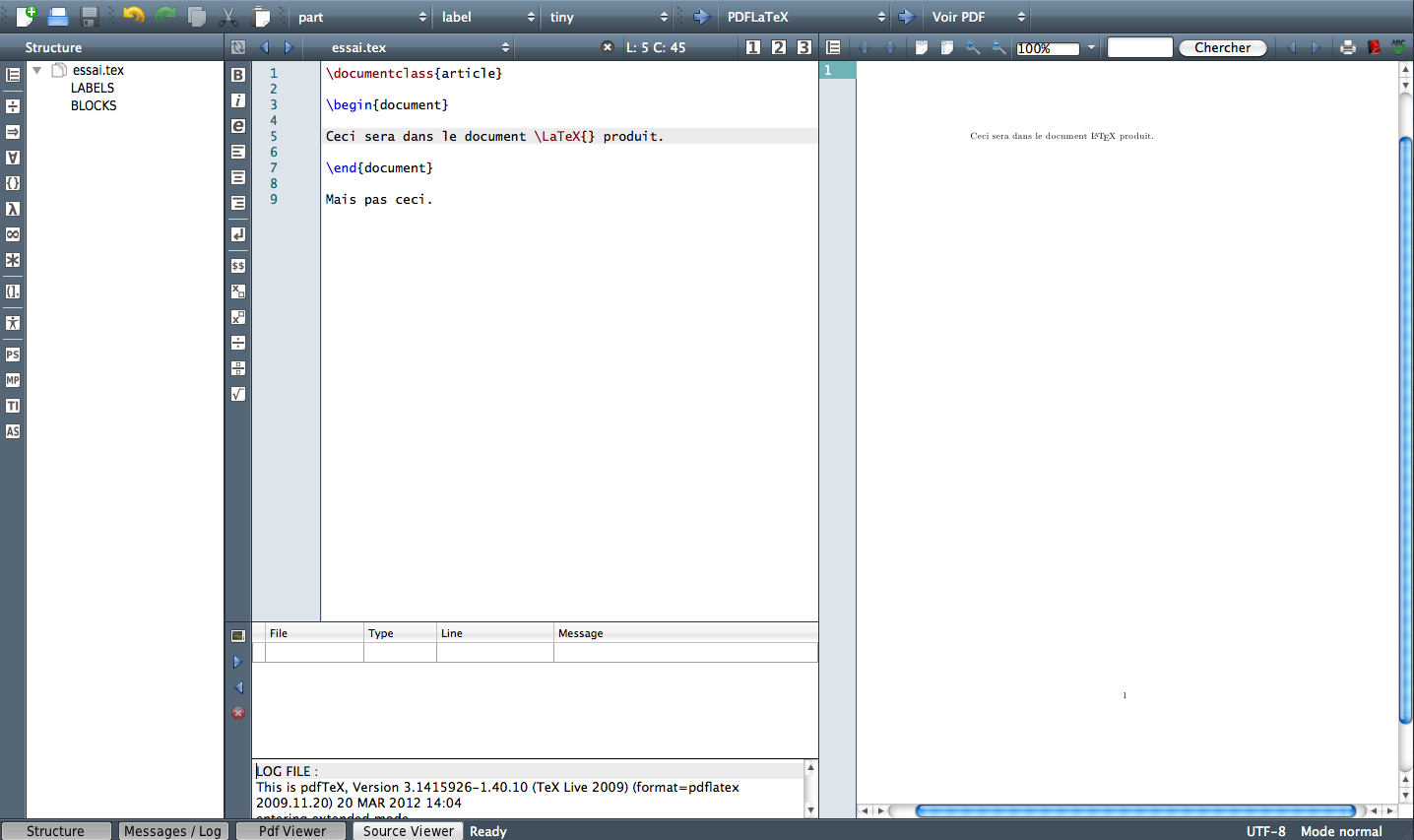Viewport: 1414px width, 840px height.
Task: Show relation symbols with the ÷ sidebar icon
Action: (x=13, y=106)
